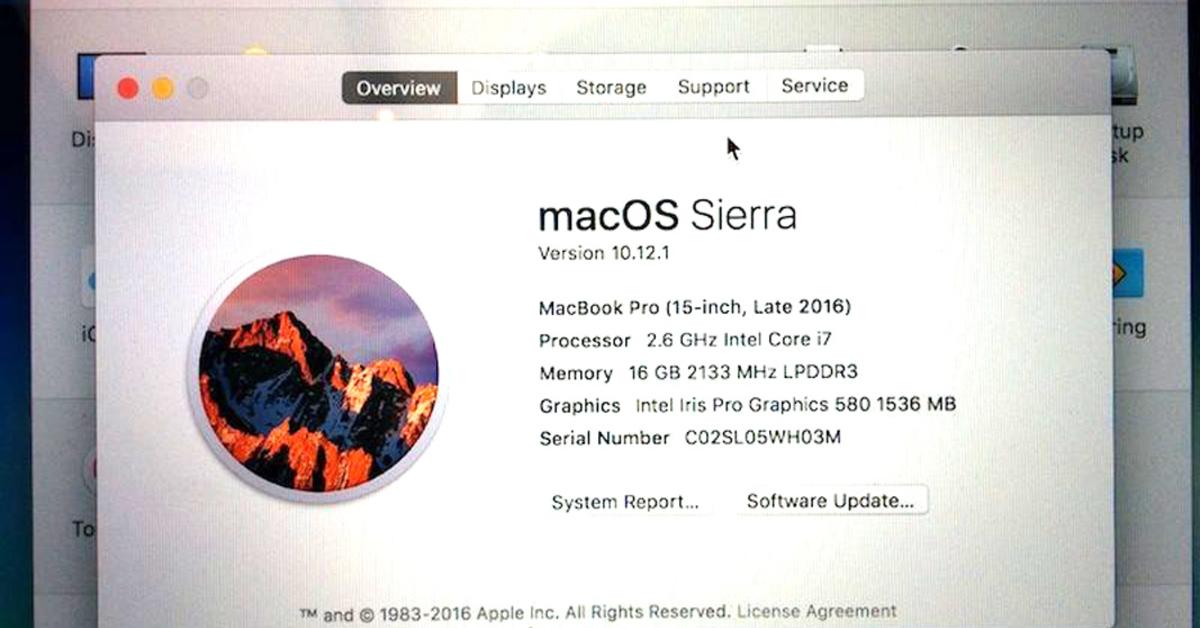Close the About This Mac window
This screenshot has height=628, width=1200.
tap(128, 88)
